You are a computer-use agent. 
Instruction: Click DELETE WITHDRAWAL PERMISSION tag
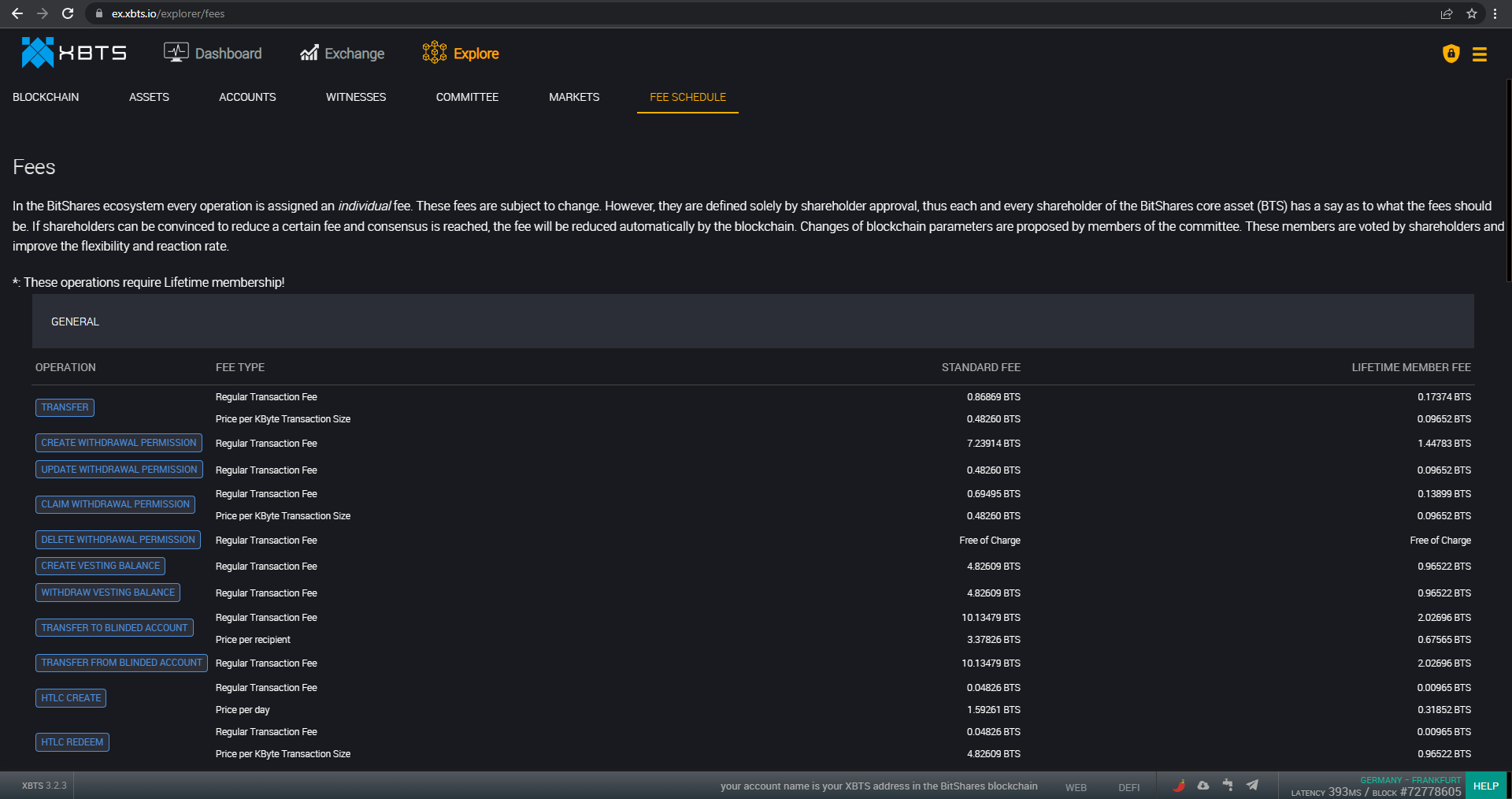tap(118, 540)
